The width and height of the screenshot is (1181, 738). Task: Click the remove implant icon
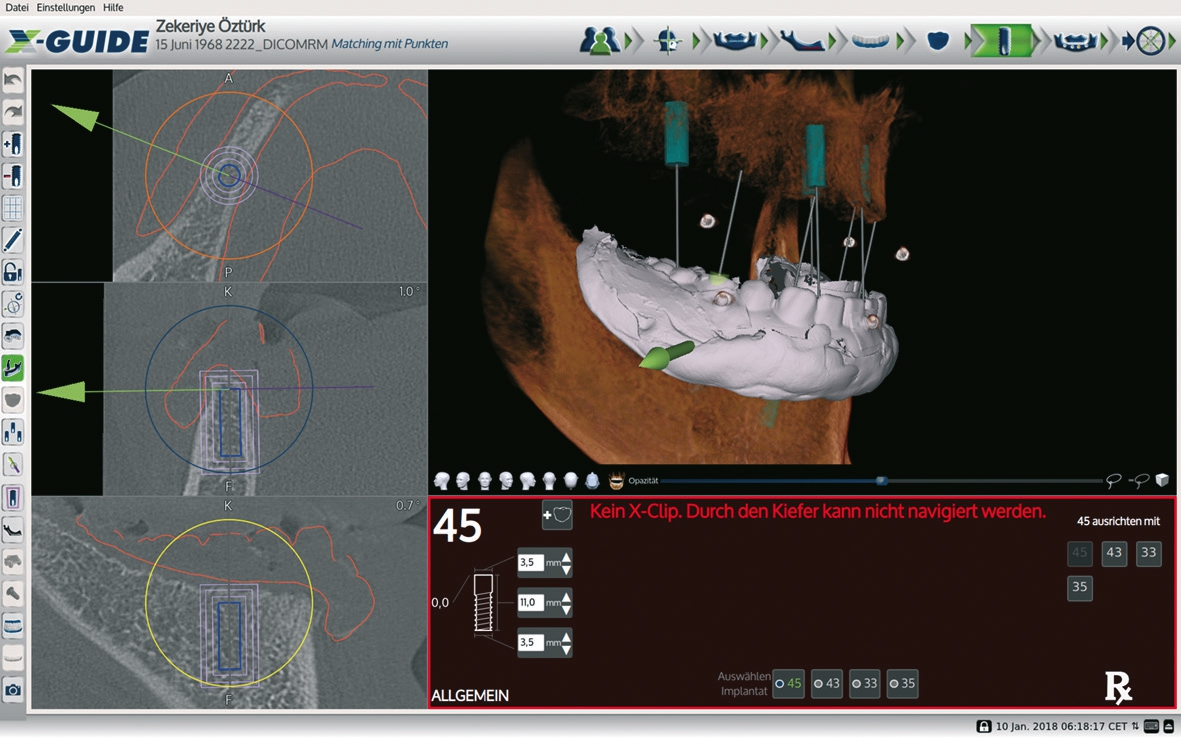pyautogui.click(x=13, y=177)
